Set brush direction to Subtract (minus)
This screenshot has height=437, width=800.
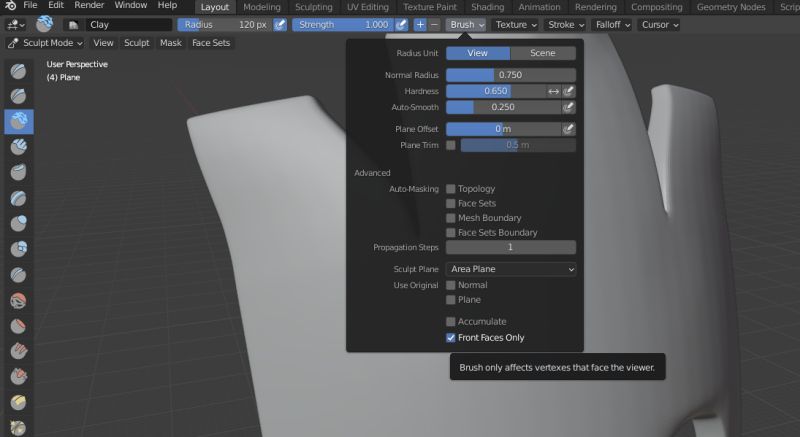click(x=434, y=24)
